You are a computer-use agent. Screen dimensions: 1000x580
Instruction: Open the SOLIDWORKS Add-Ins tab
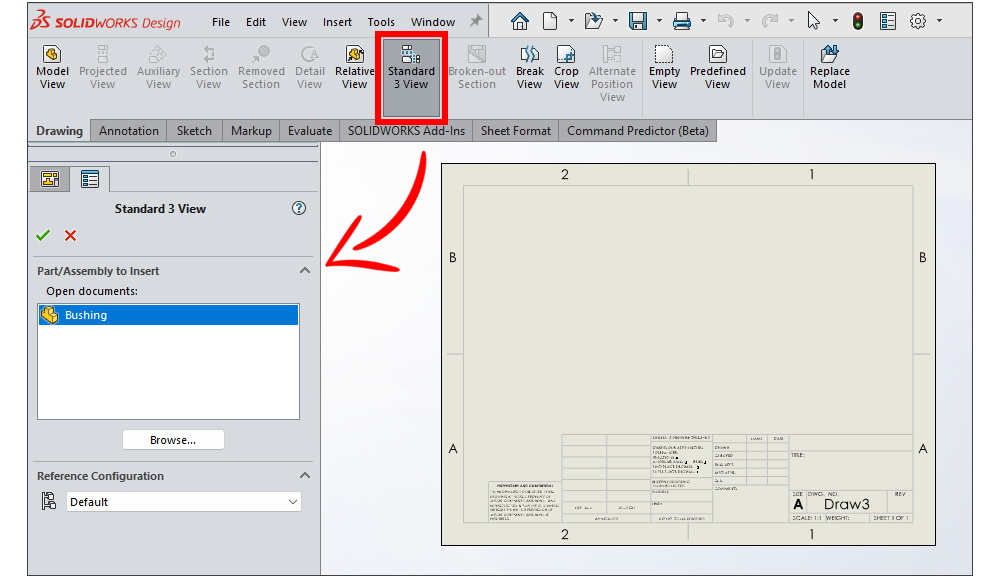(406, 131)
